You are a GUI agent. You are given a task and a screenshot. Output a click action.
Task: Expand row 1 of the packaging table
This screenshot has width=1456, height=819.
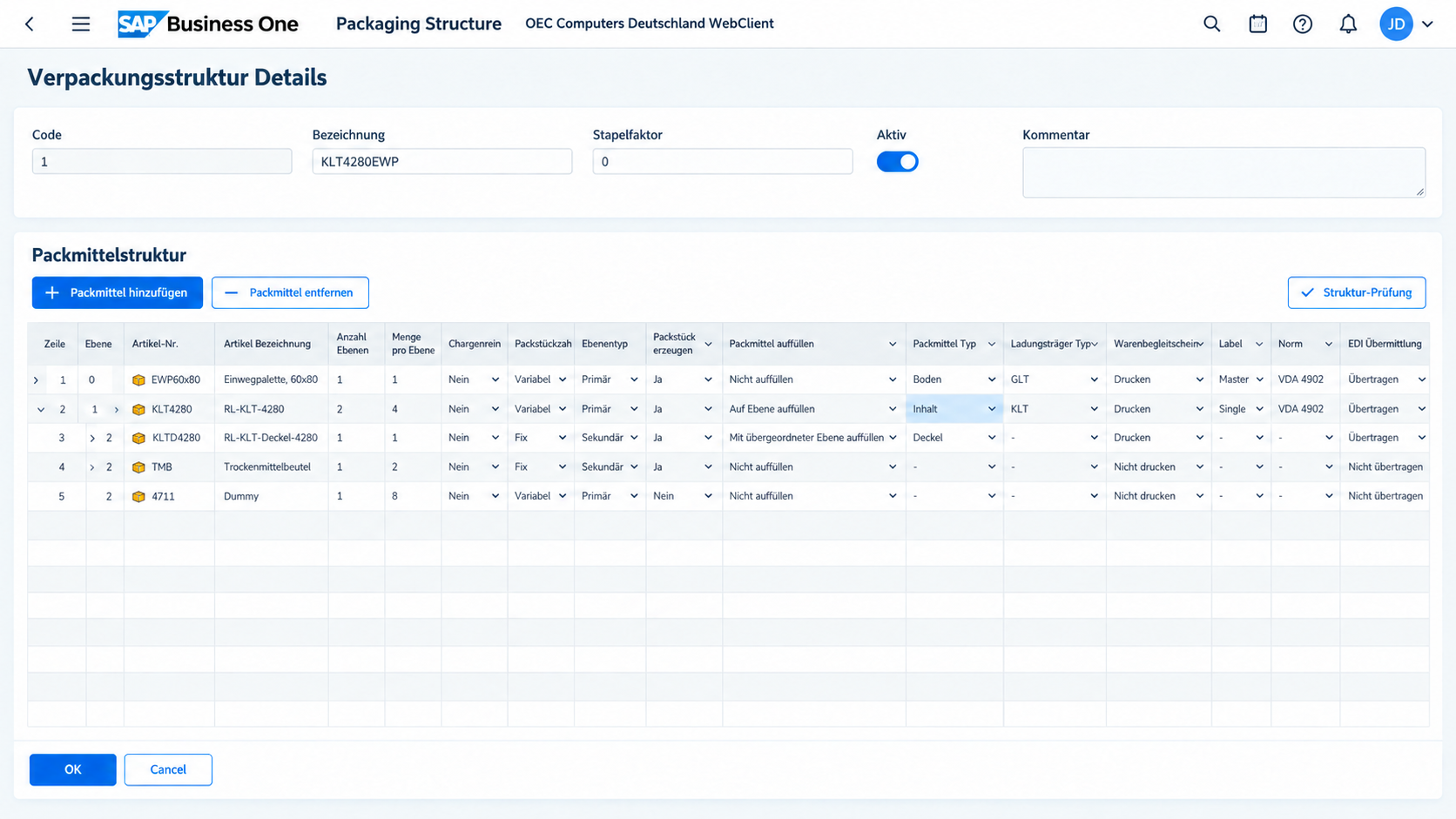coord(36,380)
